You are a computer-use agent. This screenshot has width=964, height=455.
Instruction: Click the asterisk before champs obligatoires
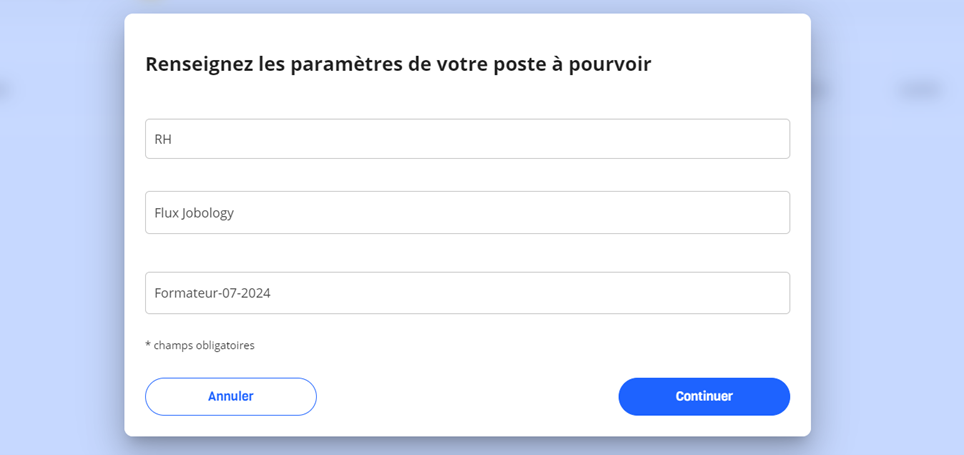148,344
